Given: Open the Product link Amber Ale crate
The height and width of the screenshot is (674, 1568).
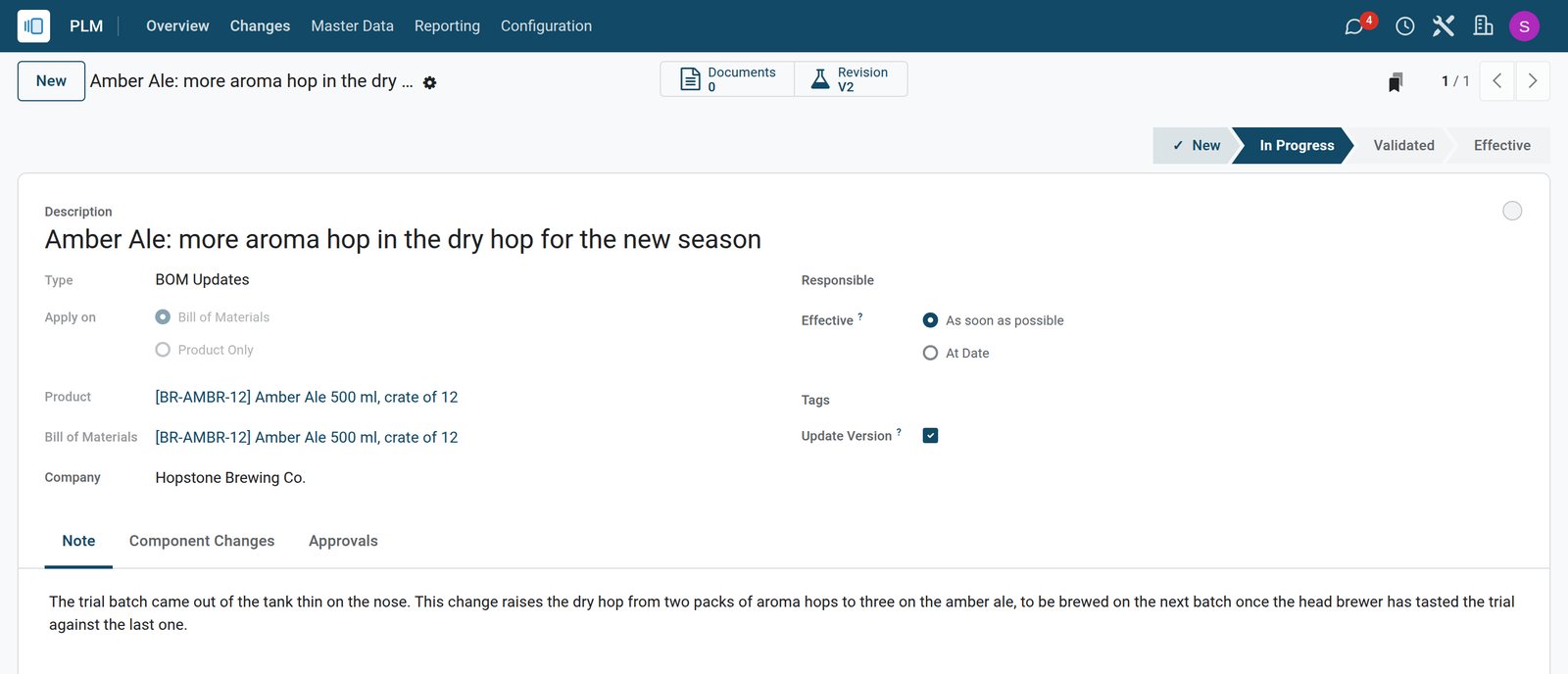Looking at the screenshot, I should 307,397.
